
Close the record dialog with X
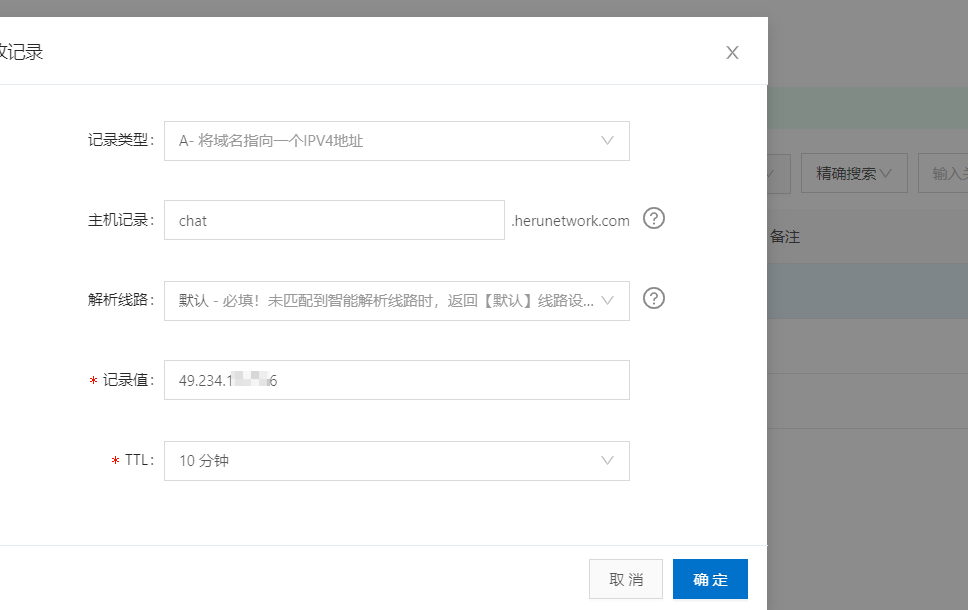[732, 53]
